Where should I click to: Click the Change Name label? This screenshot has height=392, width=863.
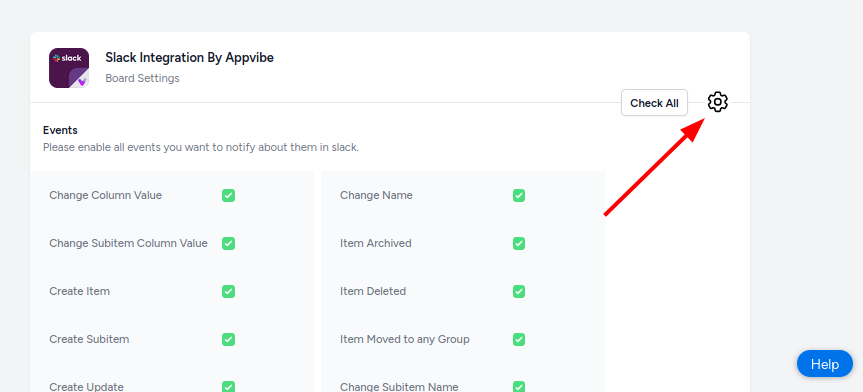click(x=376, y=195)
